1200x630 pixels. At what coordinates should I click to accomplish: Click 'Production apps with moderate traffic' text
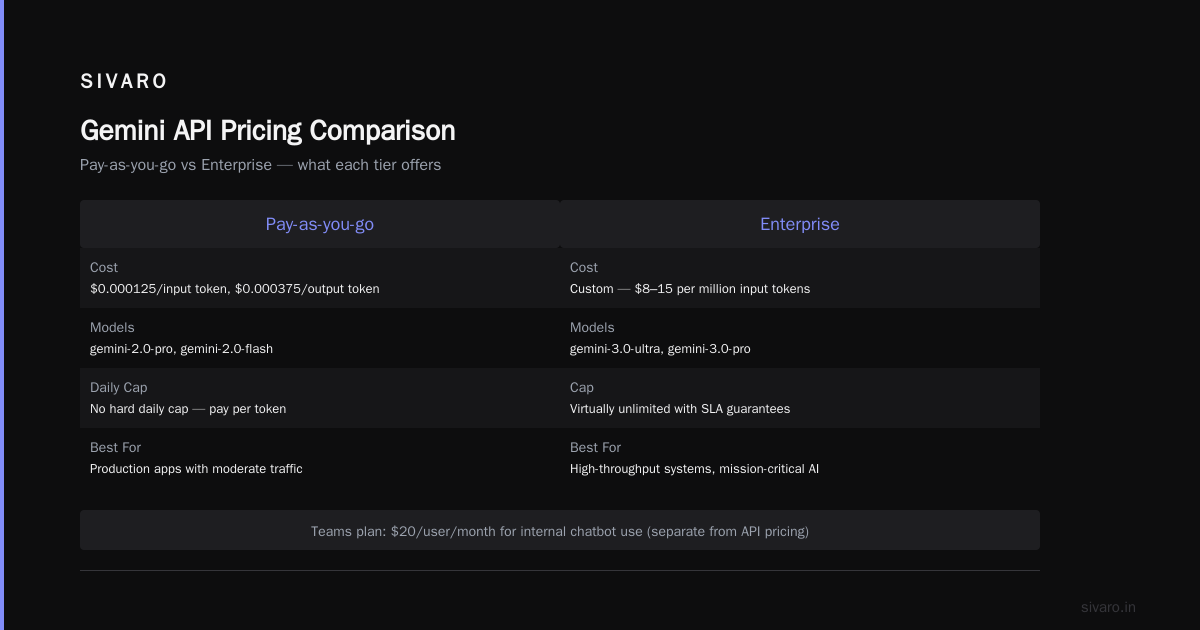pyautogui.click(x=196, y=469)
